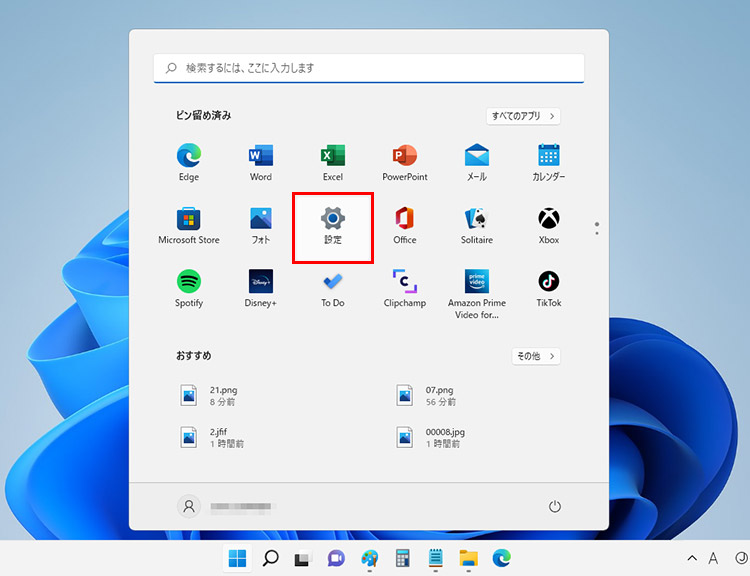Open recommended file 21.png

[215, 395]
